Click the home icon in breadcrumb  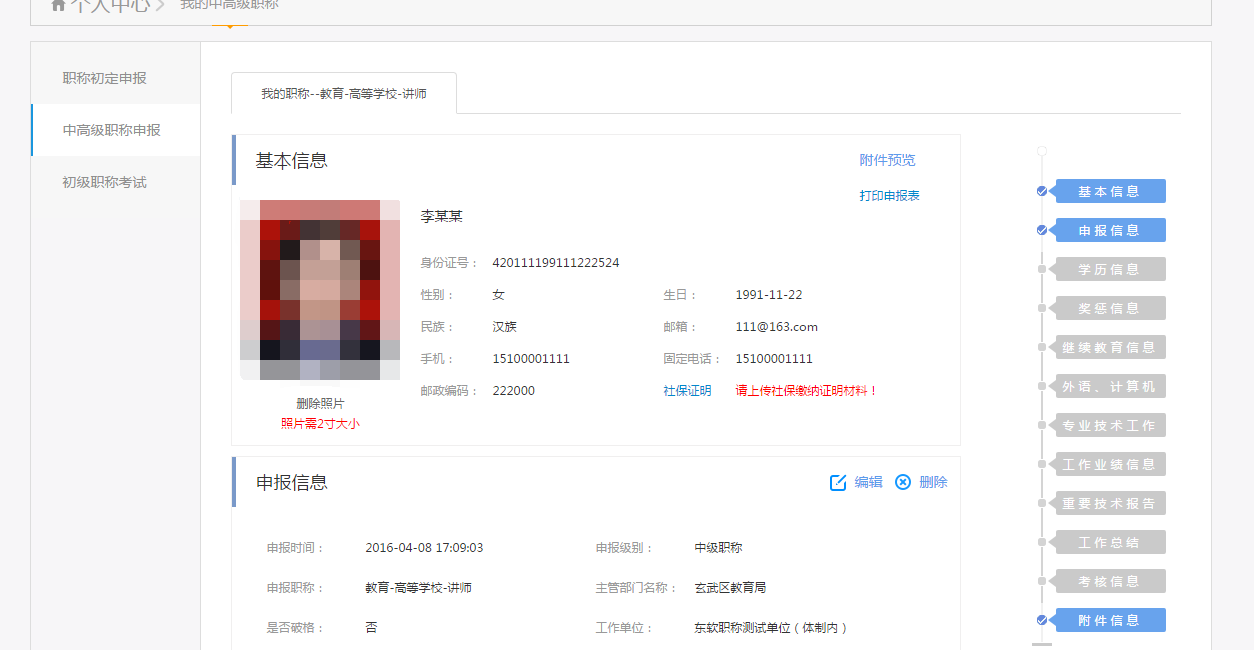pyautogui.click(x=58, y=5)
